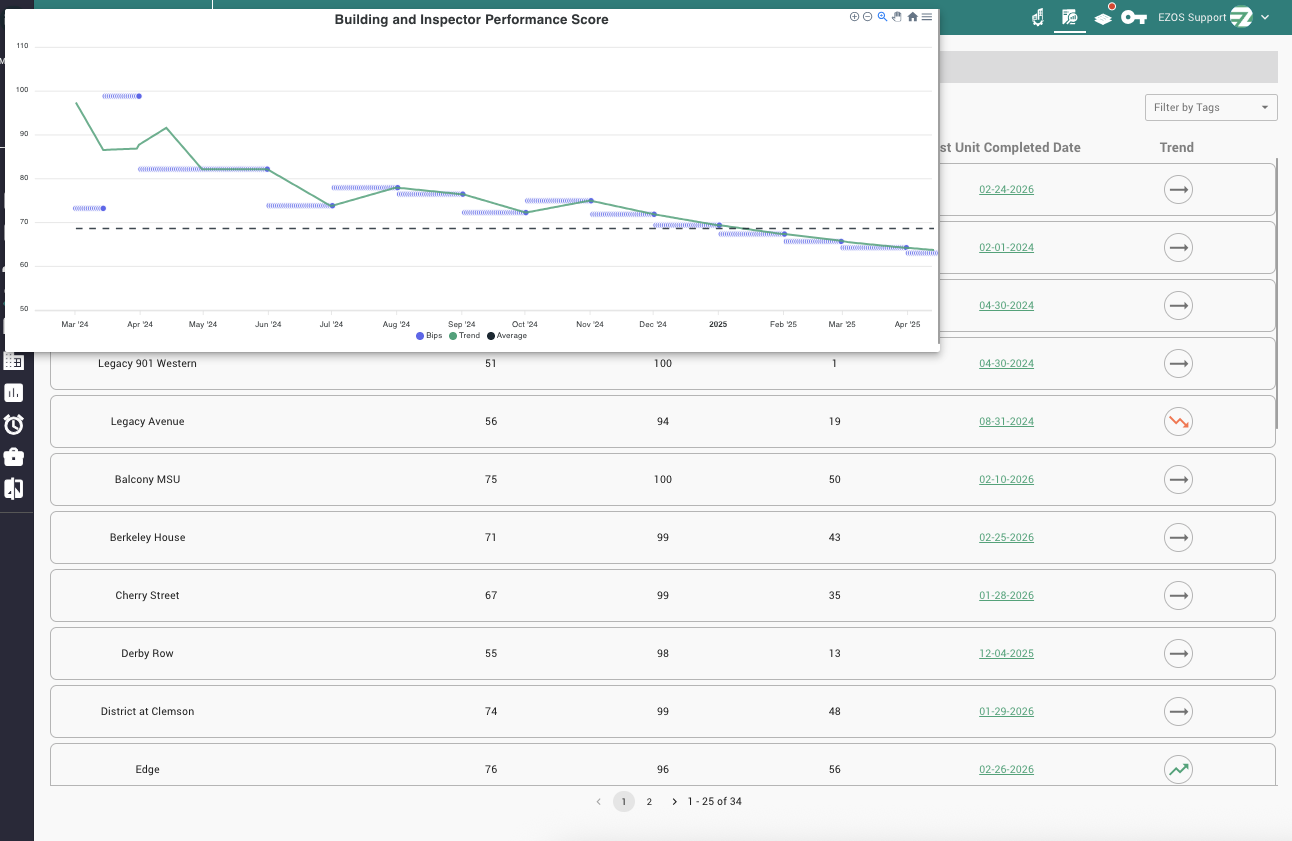Open the bar chart icon in sidebar
Image resolution: width=1292 pixels, height=841 pixels.
coord(14,393)
